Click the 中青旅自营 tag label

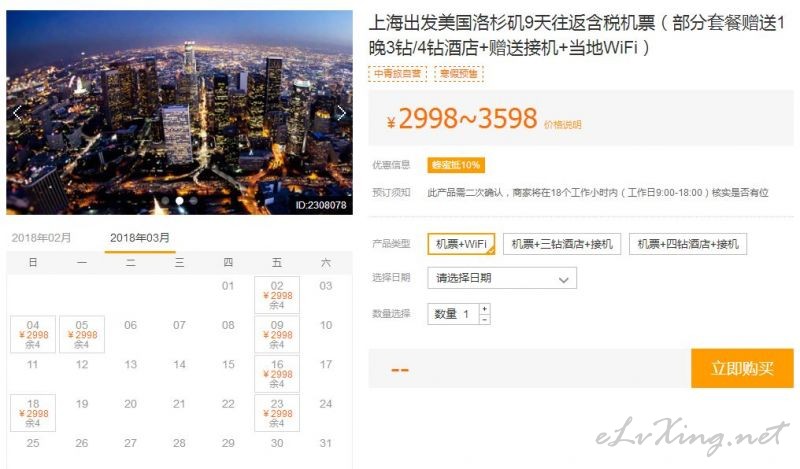(x=397, y=73)
